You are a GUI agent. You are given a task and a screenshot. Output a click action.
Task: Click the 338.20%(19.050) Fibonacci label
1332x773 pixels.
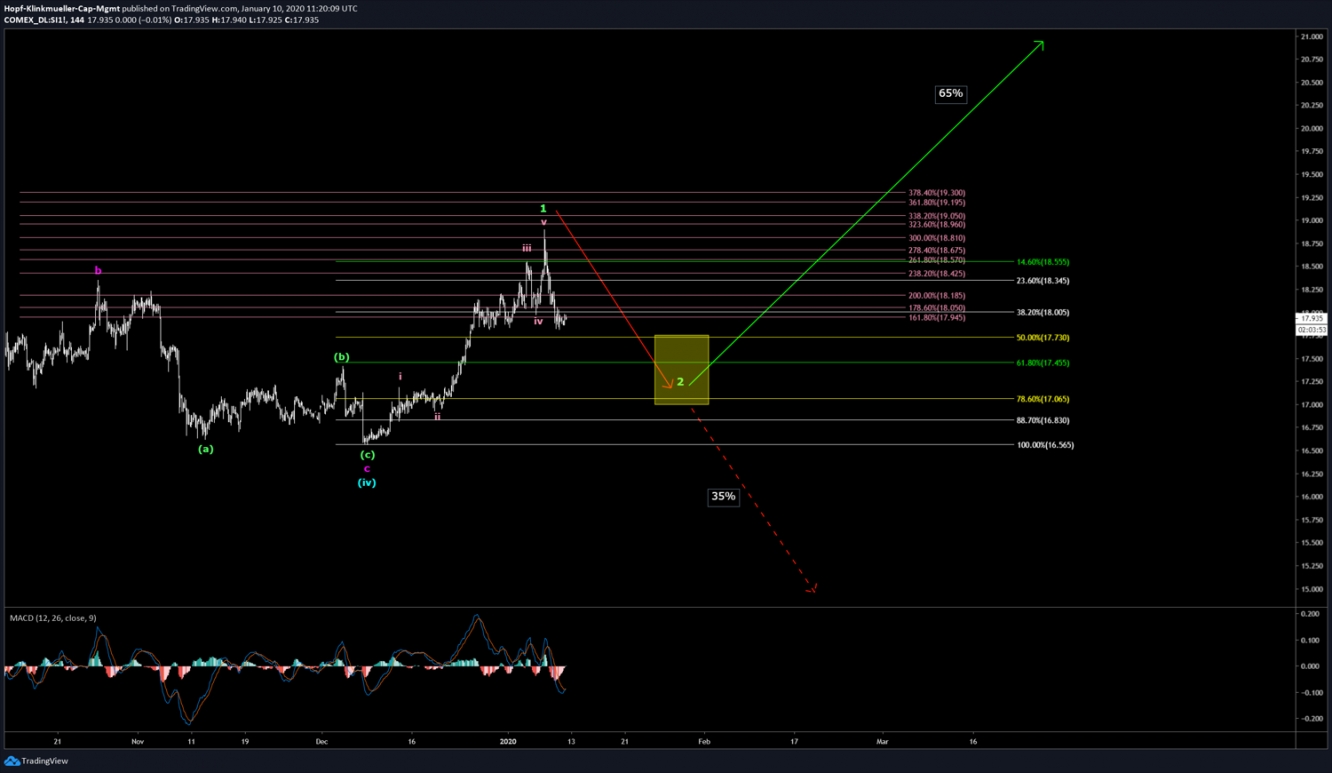pos(937,216)
